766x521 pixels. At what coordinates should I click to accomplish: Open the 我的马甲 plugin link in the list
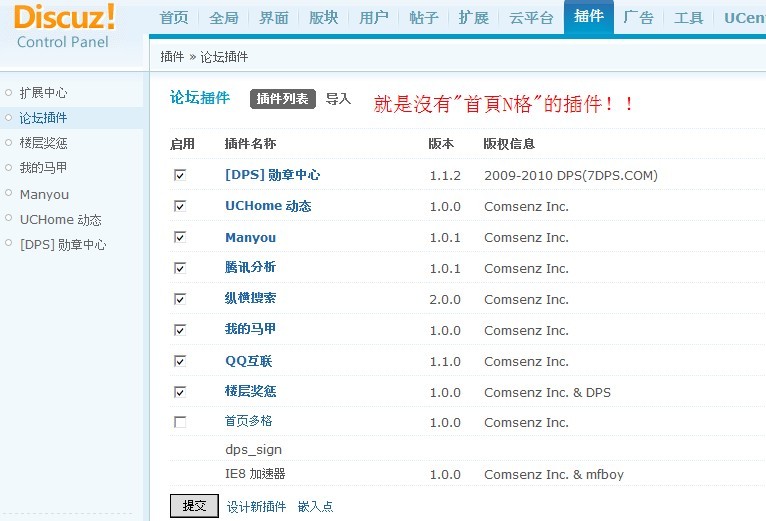[250, 329]
